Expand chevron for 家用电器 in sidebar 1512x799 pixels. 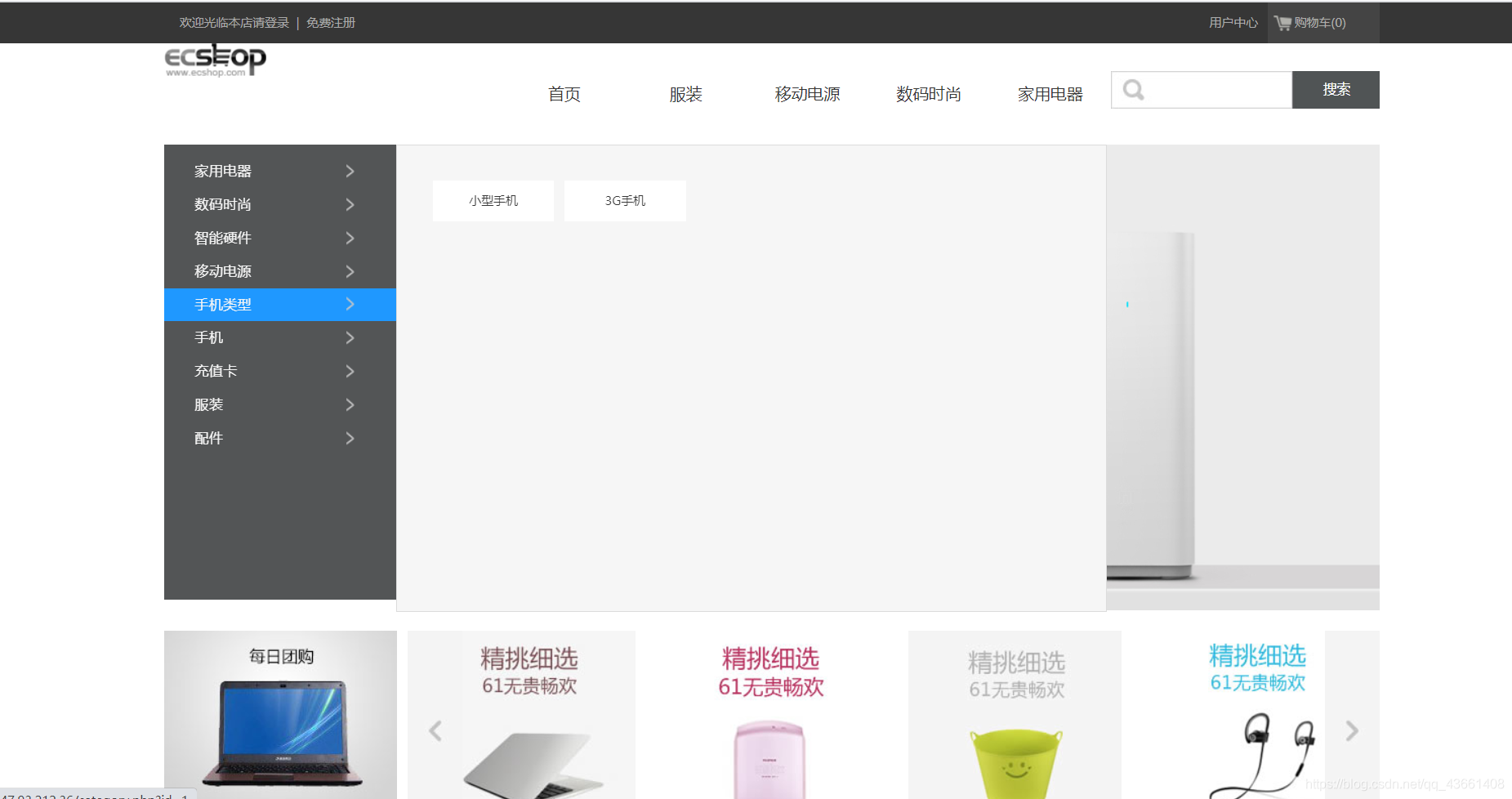click(350, 171)
